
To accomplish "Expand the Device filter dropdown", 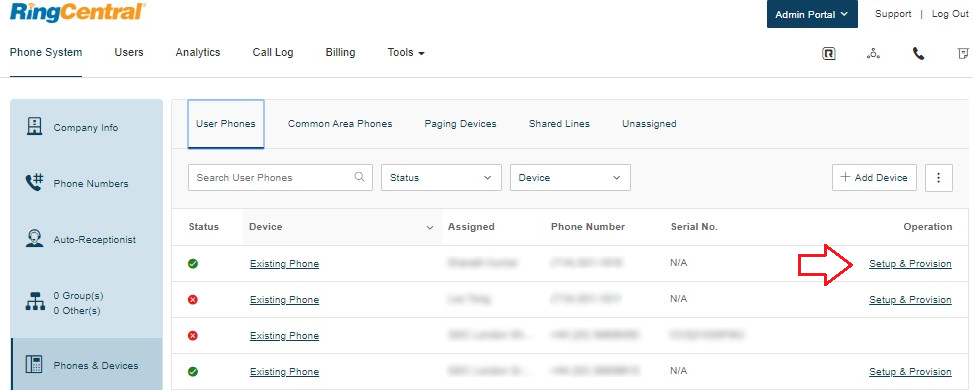I will 570,178.
